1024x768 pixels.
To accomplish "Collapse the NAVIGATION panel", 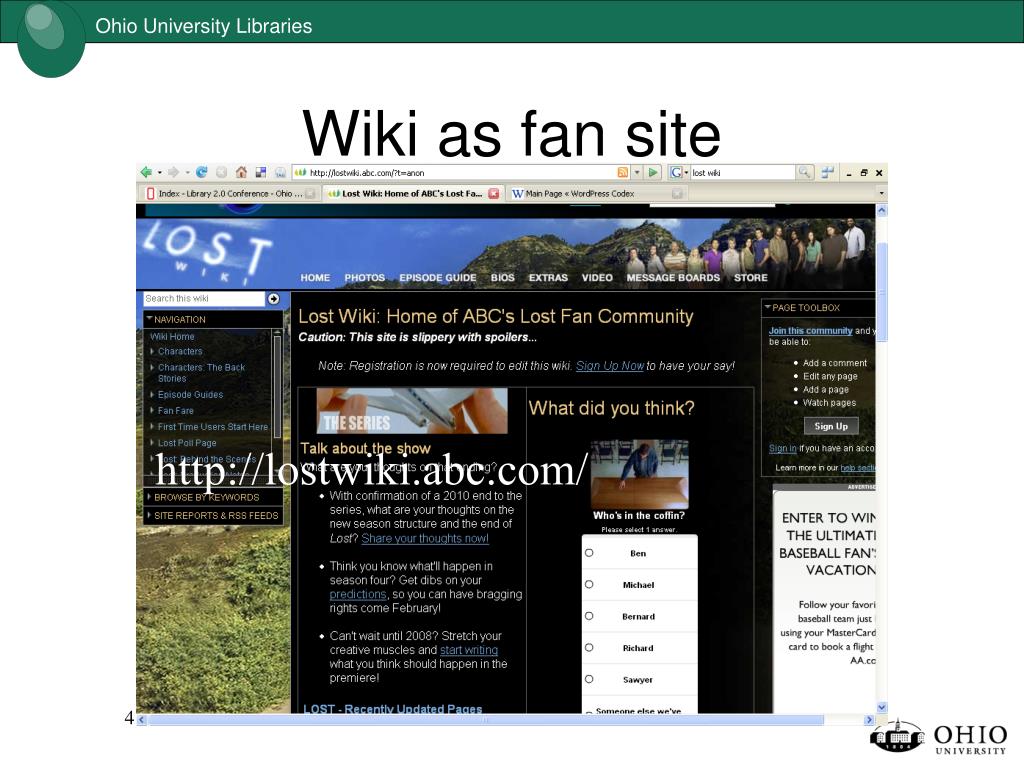I will 150,319.
